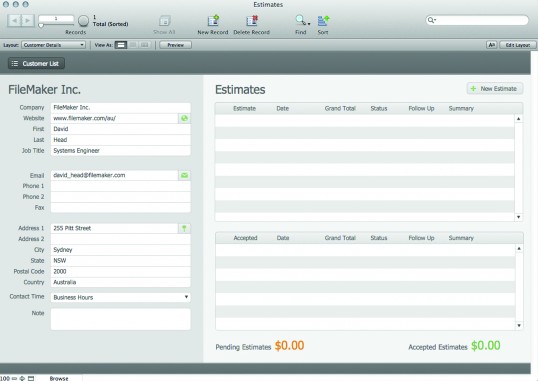Open the Customer List
Screen dimensions: 538x381
coord(36,64)
